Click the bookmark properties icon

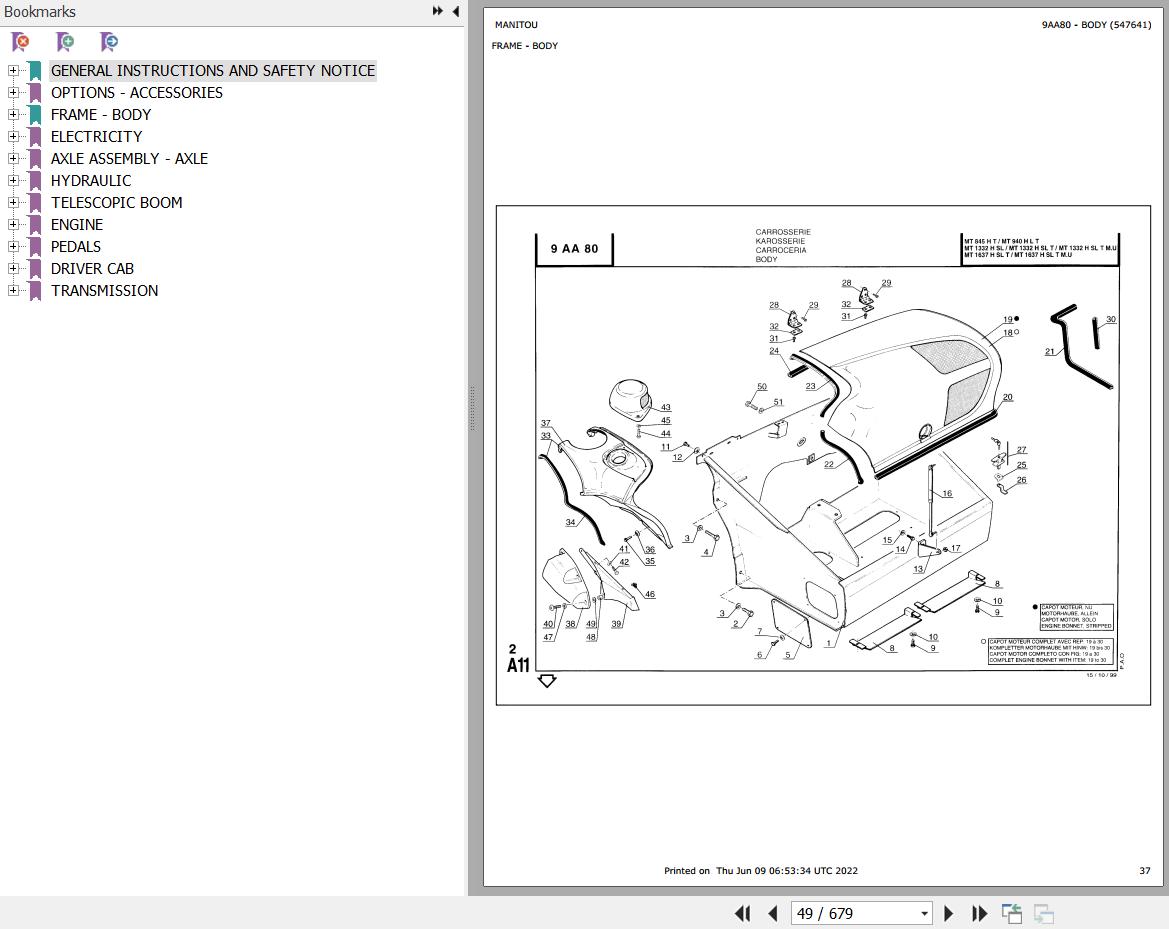[x=109, y=42]
